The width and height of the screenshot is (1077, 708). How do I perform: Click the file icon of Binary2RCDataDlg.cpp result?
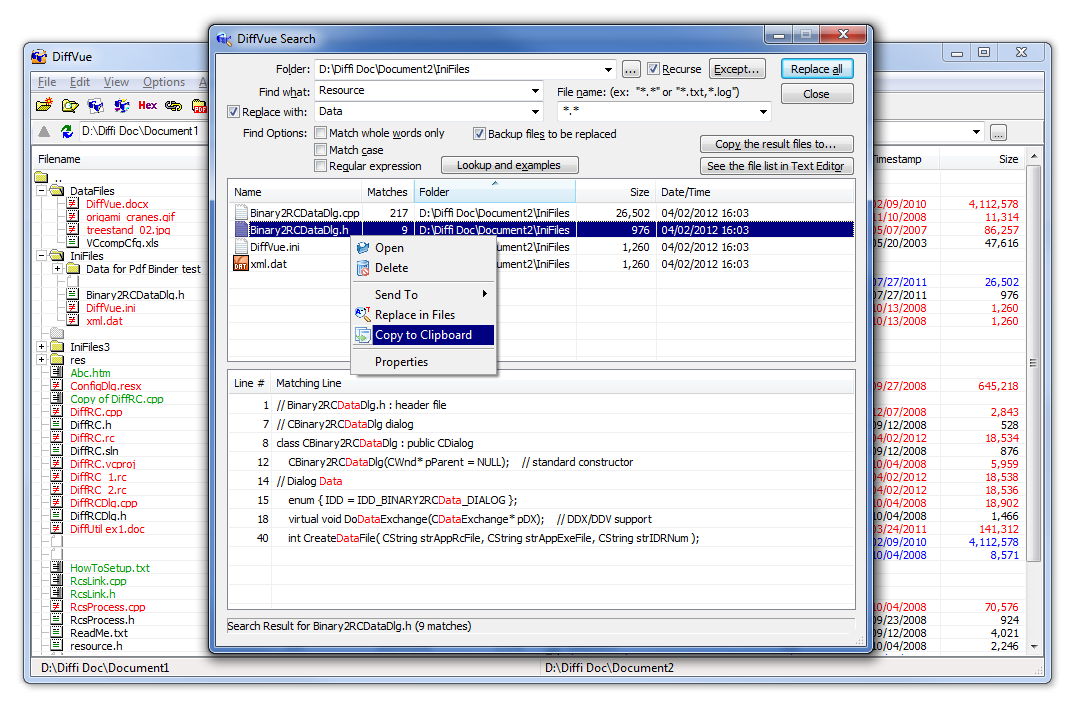240,213
